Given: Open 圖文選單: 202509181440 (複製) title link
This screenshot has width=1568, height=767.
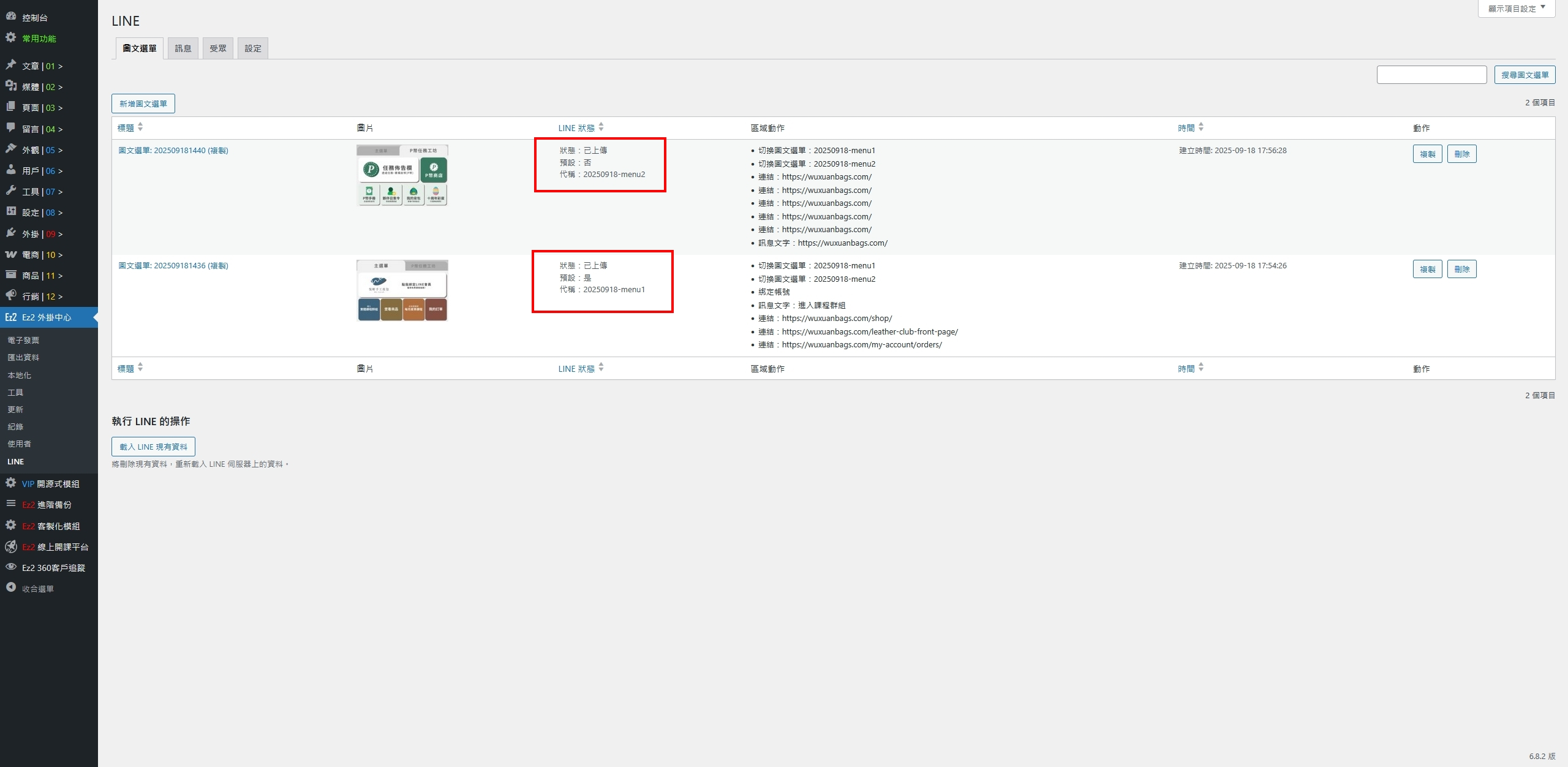Looking at the screenshot, I should 173,150.
